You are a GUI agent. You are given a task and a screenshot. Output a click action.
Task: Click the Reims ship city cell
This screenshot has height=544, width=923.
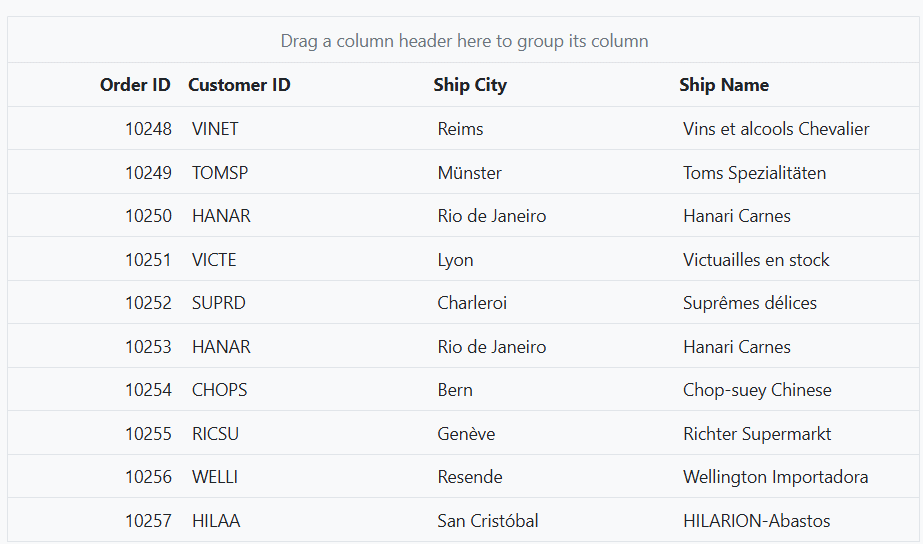click(x=460, y=129)
